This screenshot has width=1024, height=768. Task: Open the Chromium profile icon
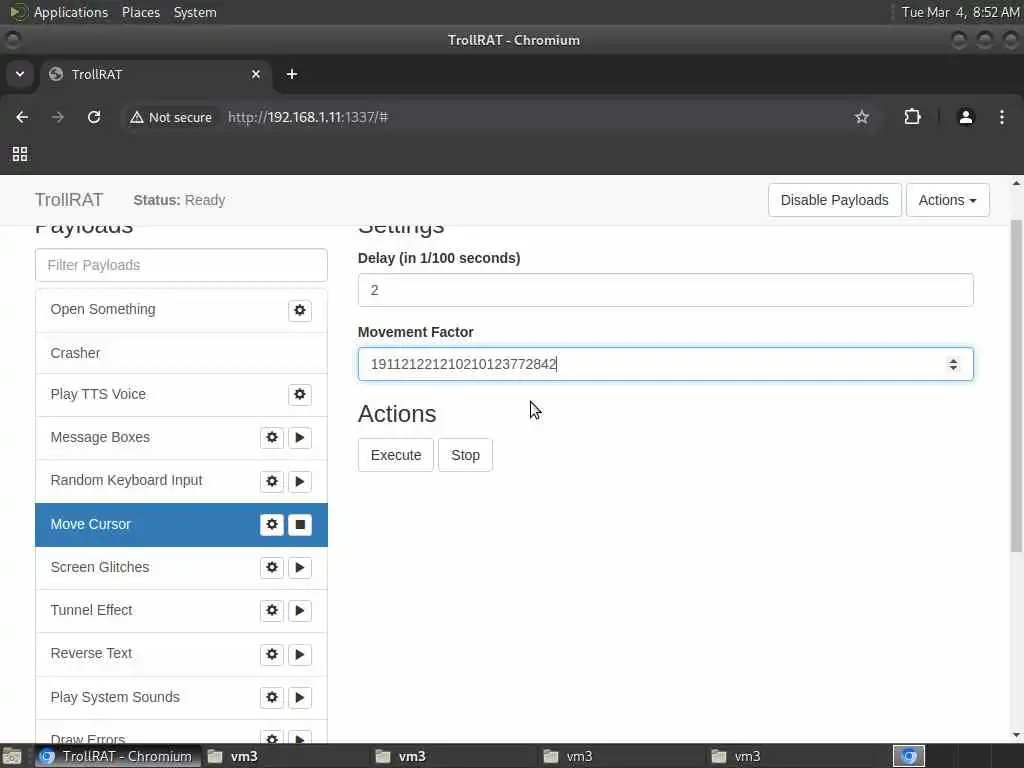click(966, 117)
